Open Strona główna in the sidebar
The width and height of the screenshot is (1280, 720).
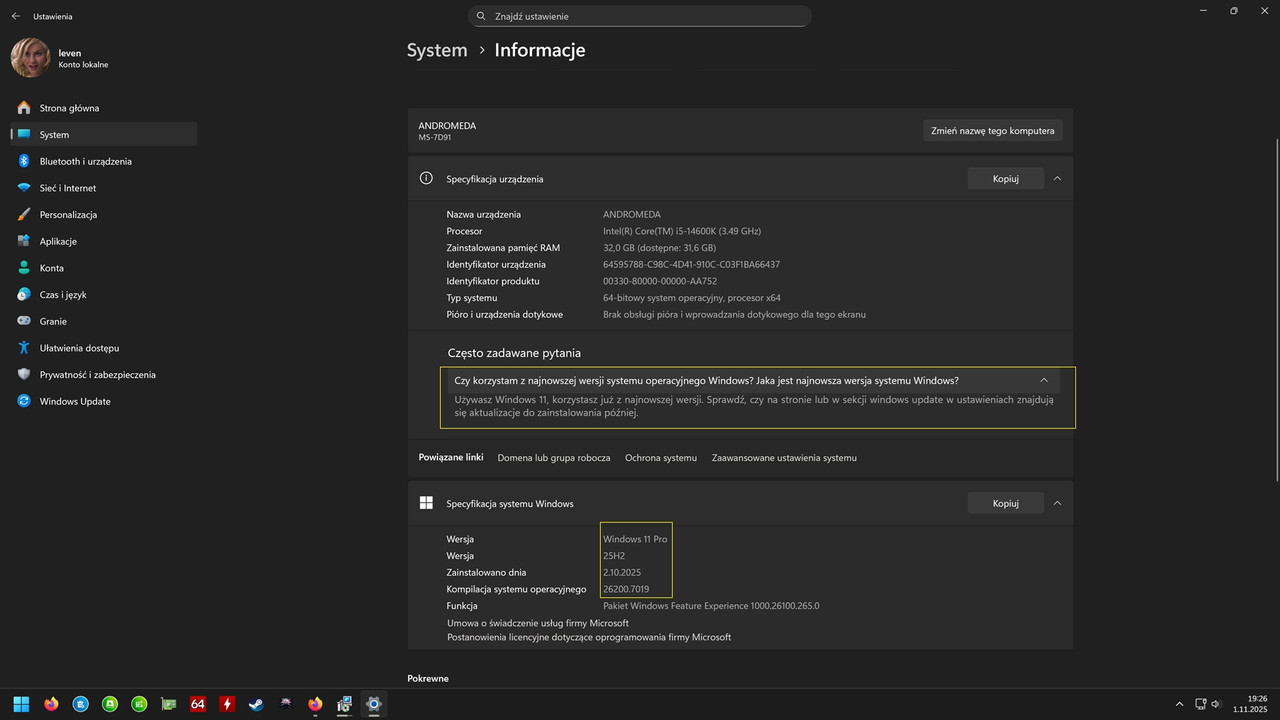click(104, 108)
